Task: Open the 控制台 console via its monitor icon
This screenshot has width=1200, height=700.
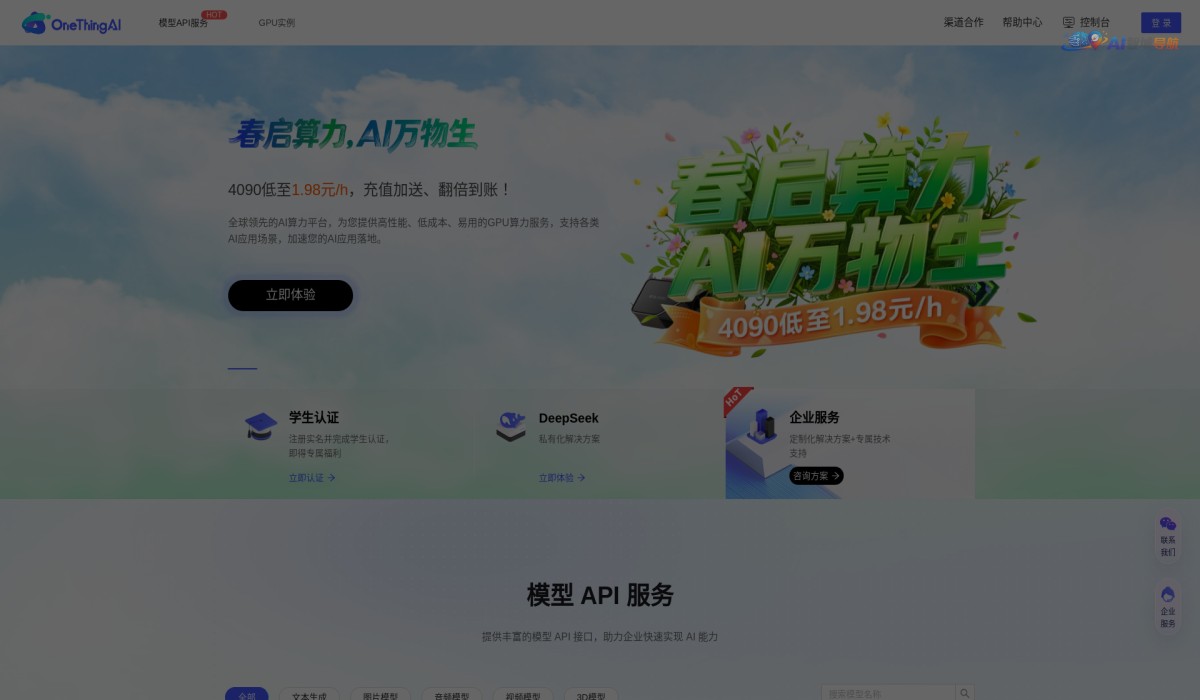Action: click(x=1070, y=22)
